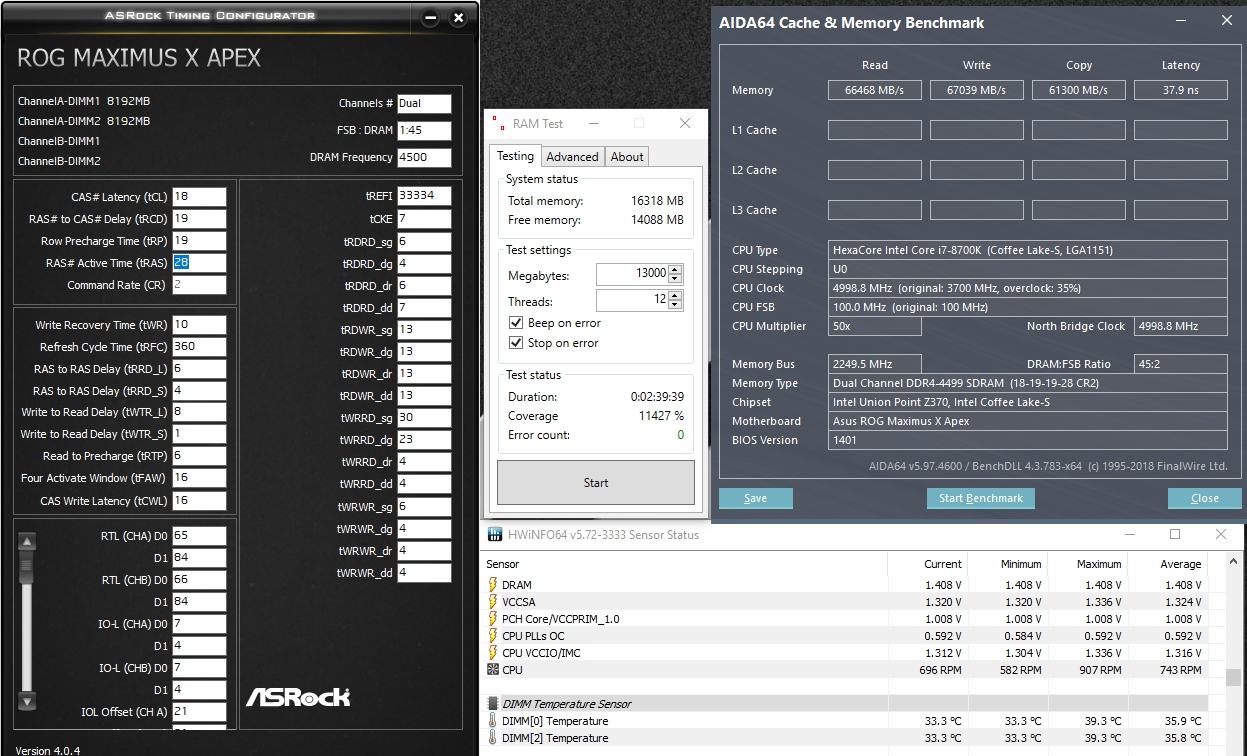Click the Close button in AIDA64
1247x756 pixels.
(1205, 498)
